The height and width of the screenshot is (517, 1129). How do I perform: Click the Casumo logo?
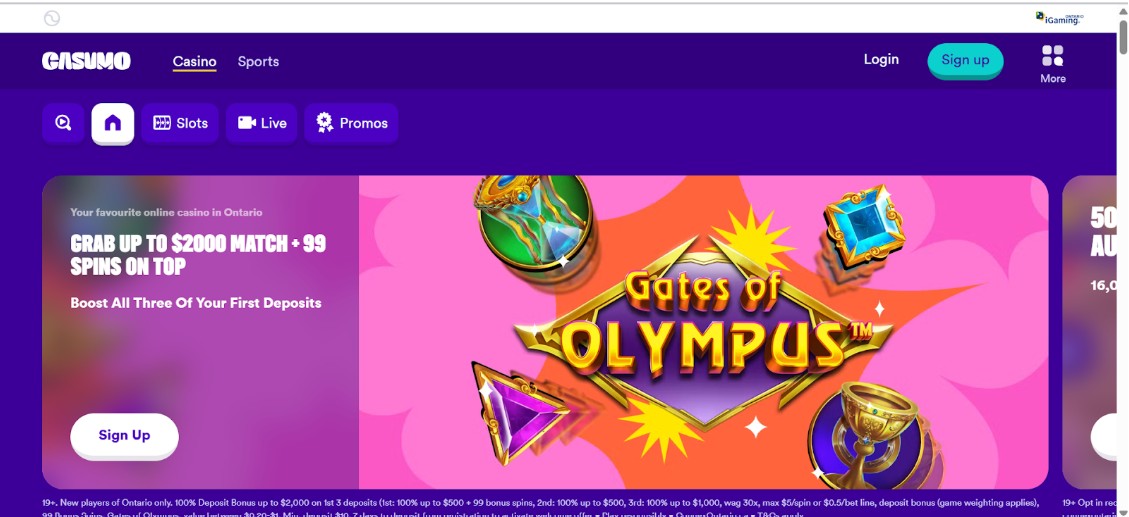[x=86, y=61]
